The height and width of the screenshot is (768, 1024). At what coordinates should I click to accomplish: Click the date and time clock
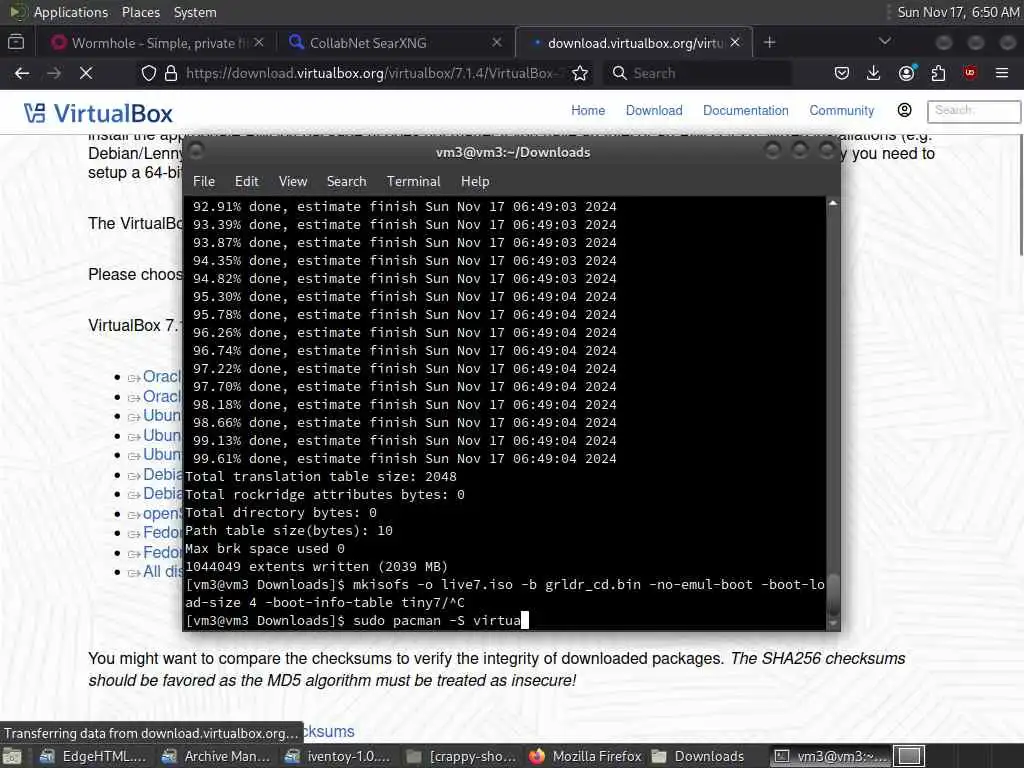point(958,12)
